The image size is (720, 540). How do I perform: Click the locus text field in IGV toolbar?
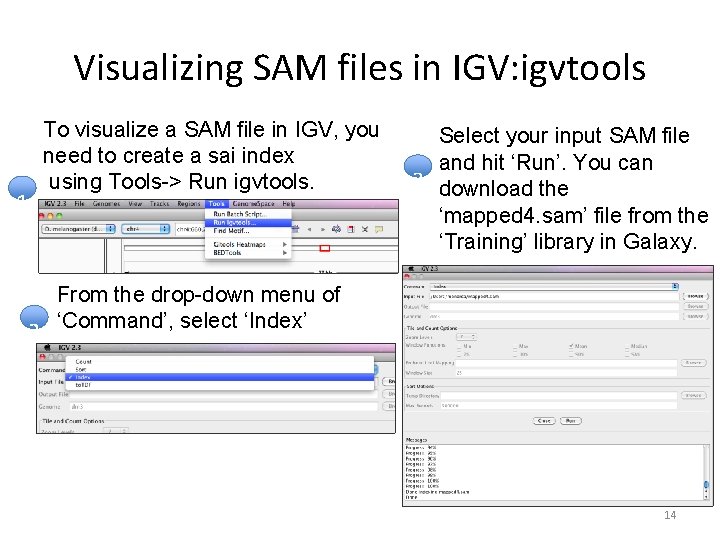[190, 229]
